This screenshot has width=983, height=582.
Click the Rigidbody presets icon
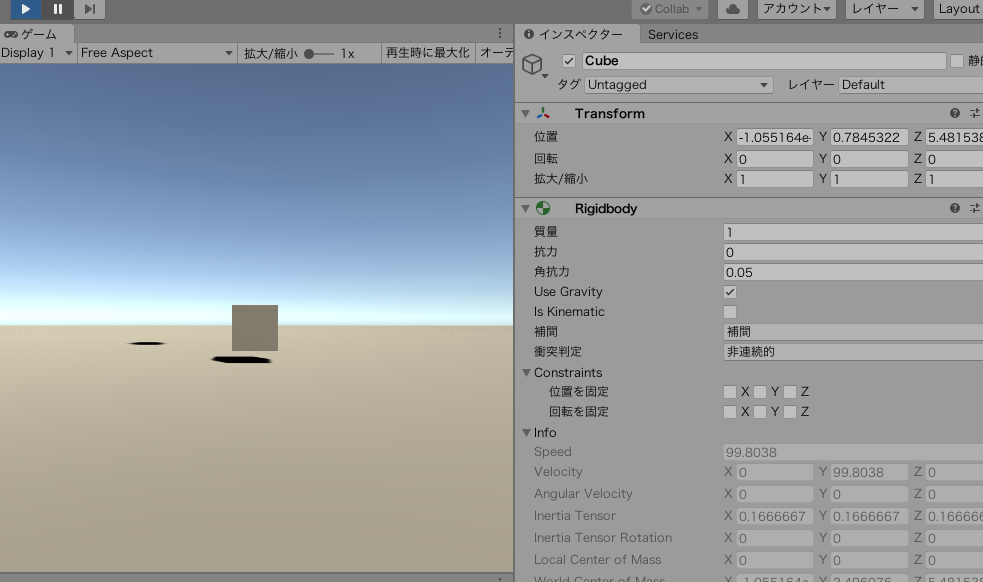[975, 208]
